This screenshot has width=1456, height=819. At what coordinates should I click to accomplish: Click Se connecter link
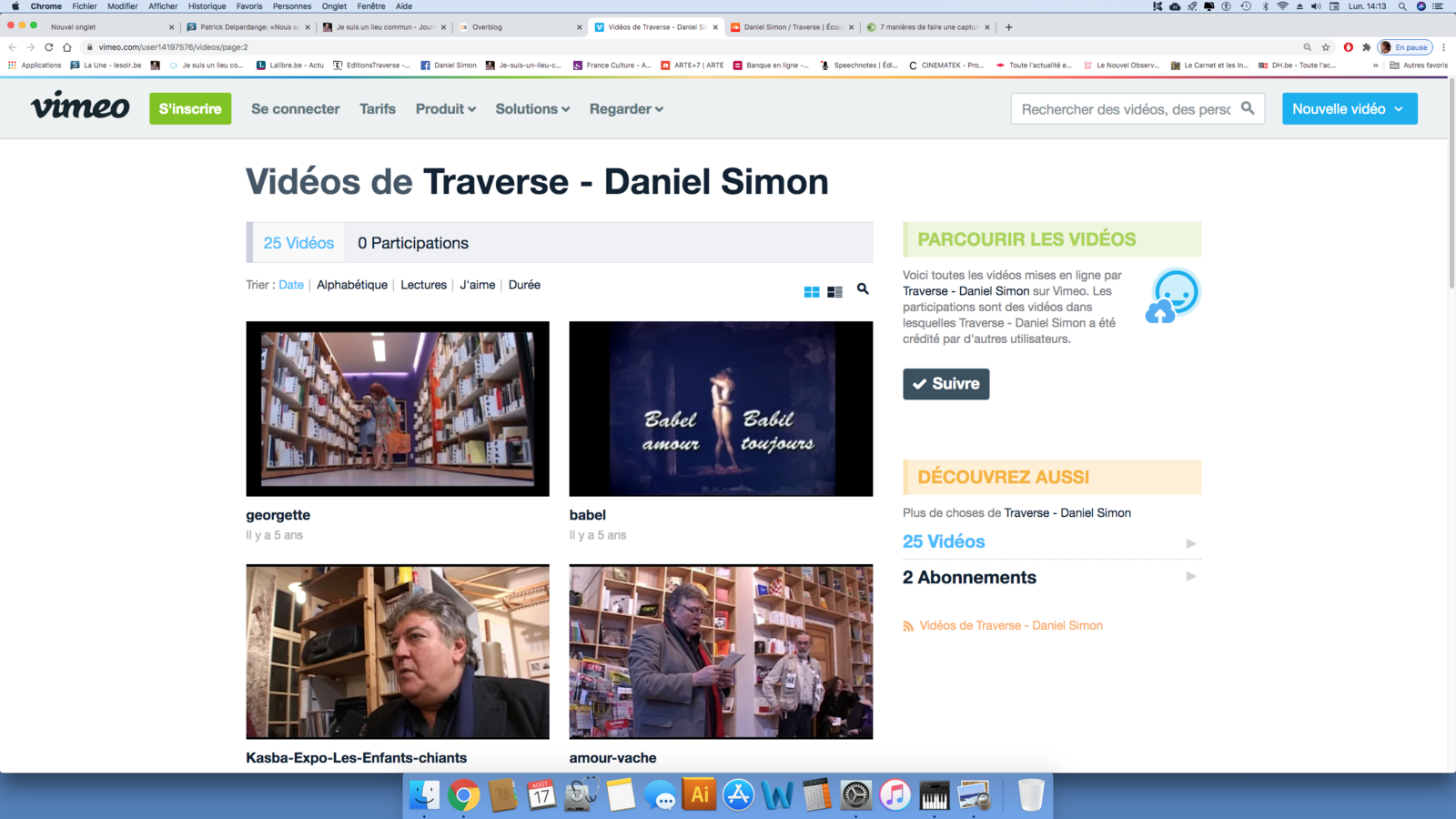pyautogui.click(x=295, y=108)
